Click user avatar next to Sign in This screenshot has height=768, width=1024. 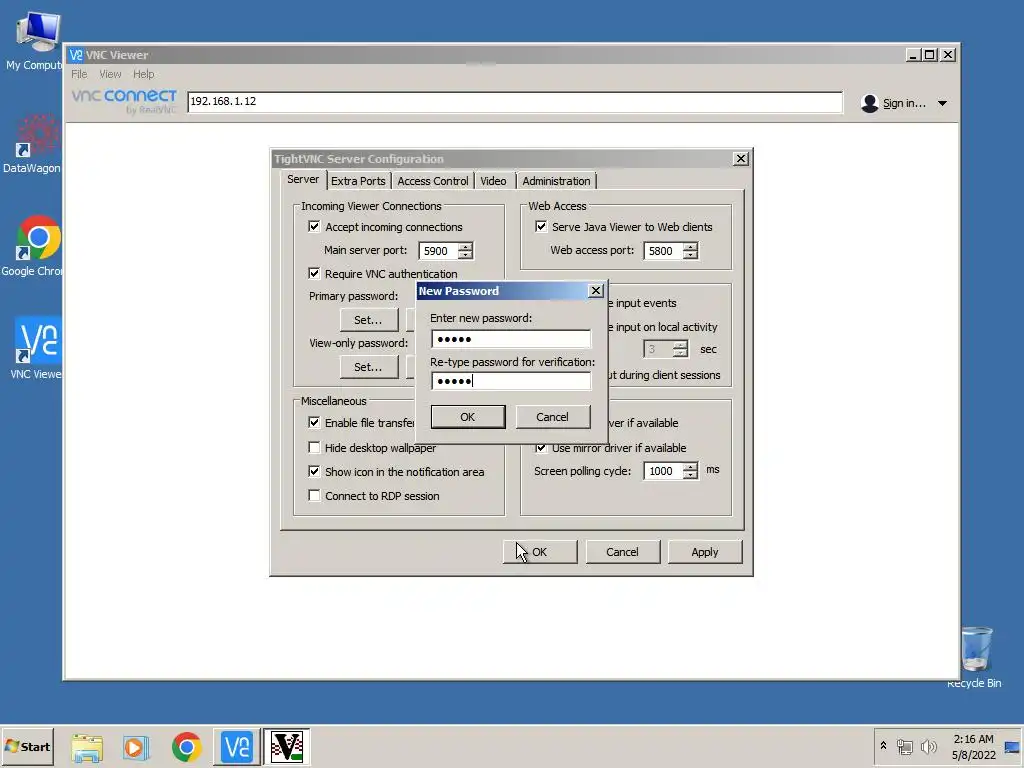click(x=869, y=103)
